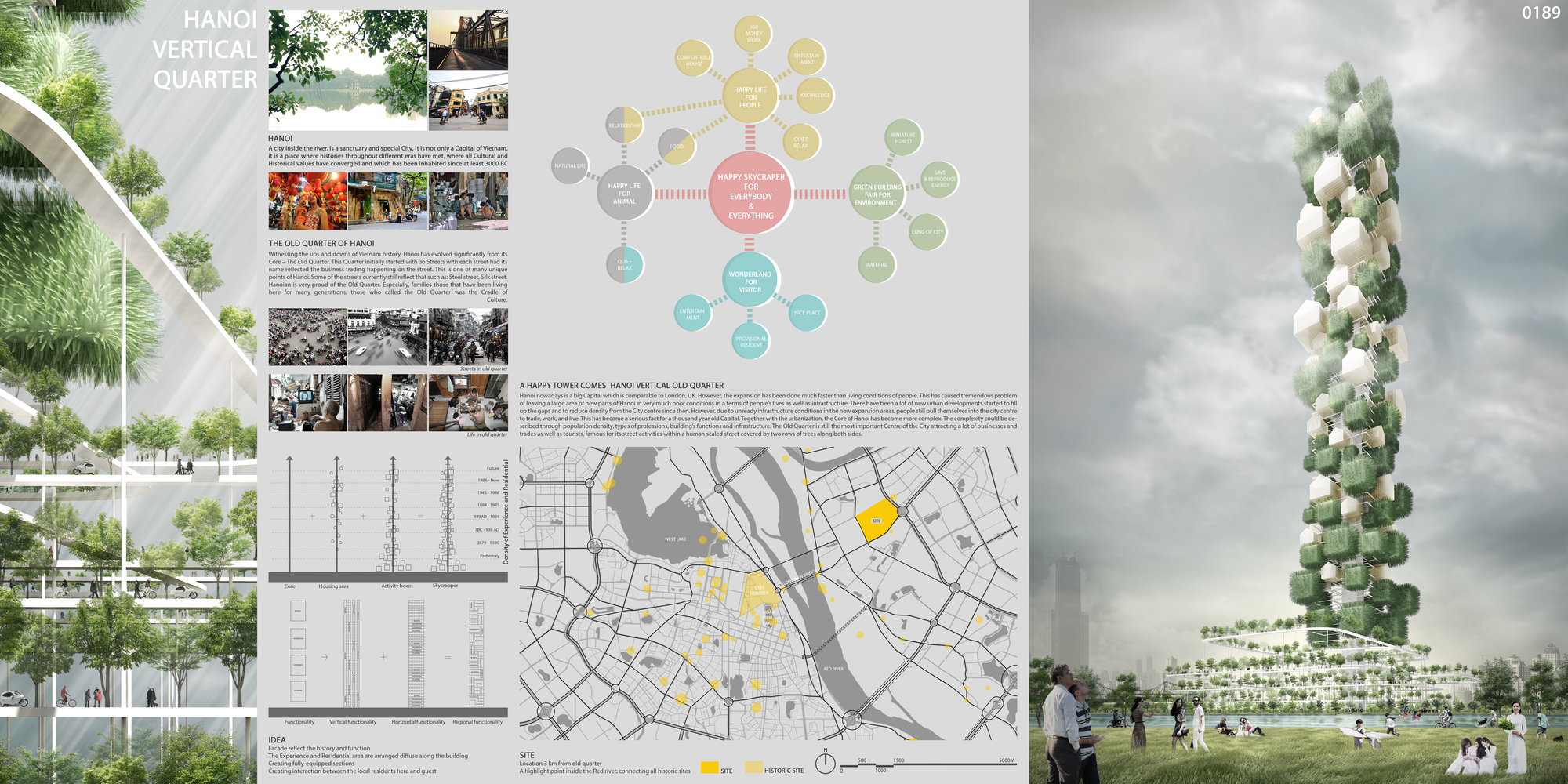Click the Knowledge yellow bubble
This screenshot has height=784, width=1568.
pyautogui.click(x=815, y=96)
